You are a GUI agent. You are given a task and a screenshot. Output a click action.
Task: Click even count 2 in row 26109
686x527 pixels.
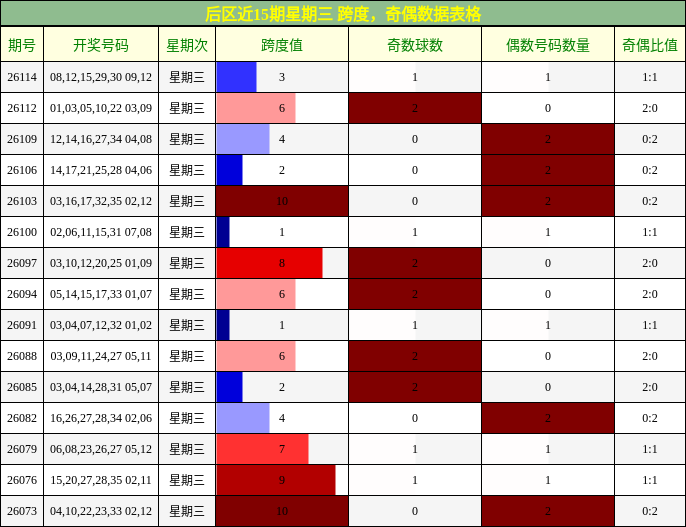click(x=548, y=139)
